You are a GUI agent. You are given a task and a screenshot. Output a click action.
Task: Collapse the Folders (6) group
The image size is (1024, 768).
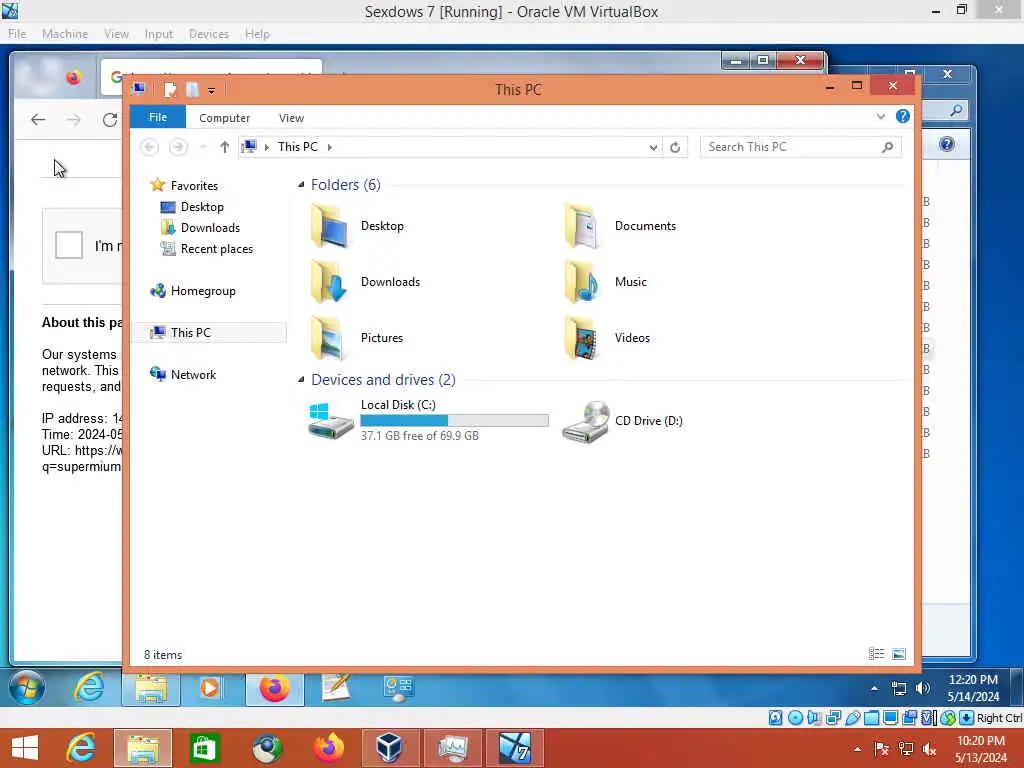point(301,185)
